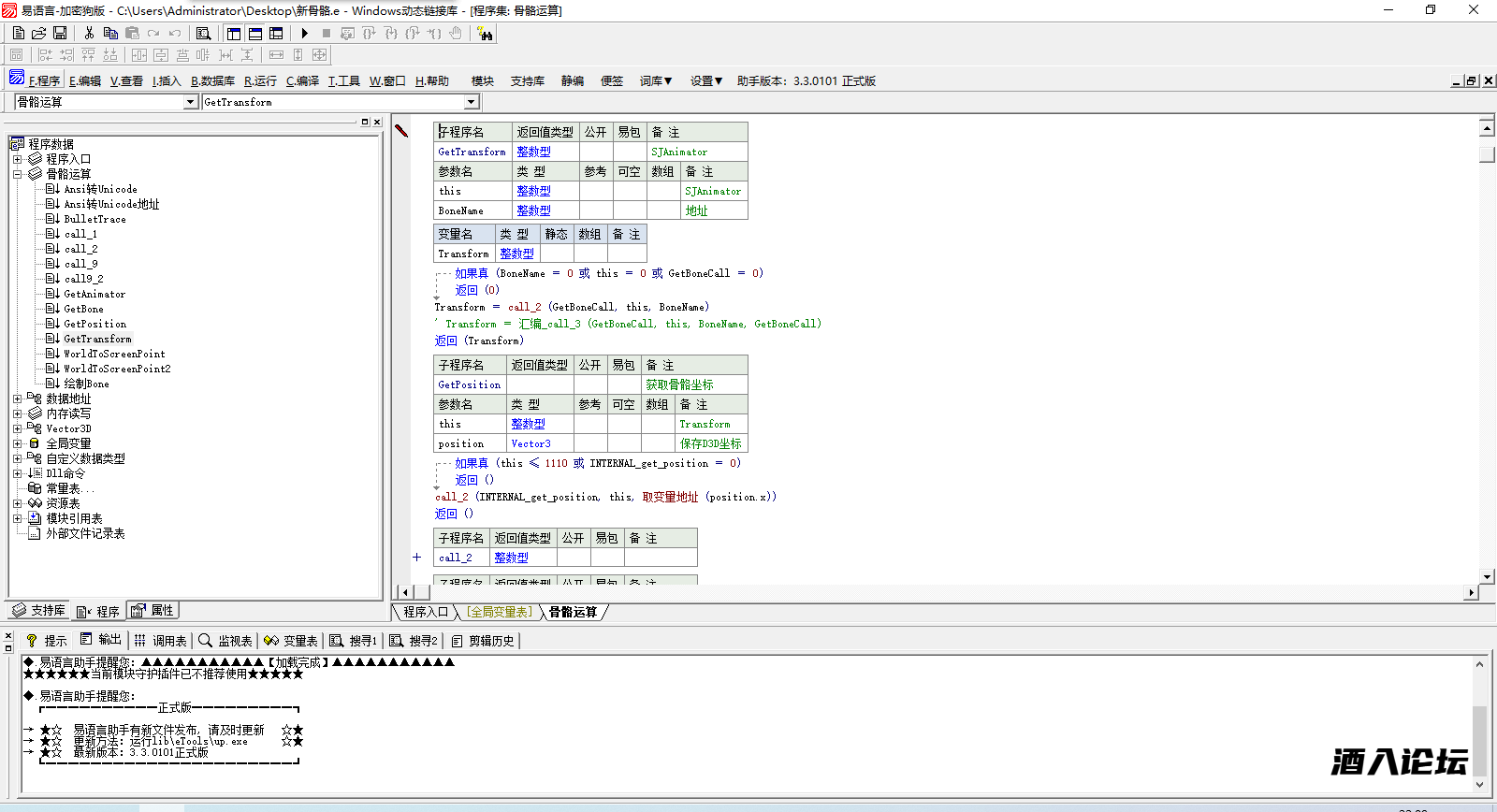The image size is (1497, 812).
Task: Open the 调用表 tab
Action: (160, 641)
